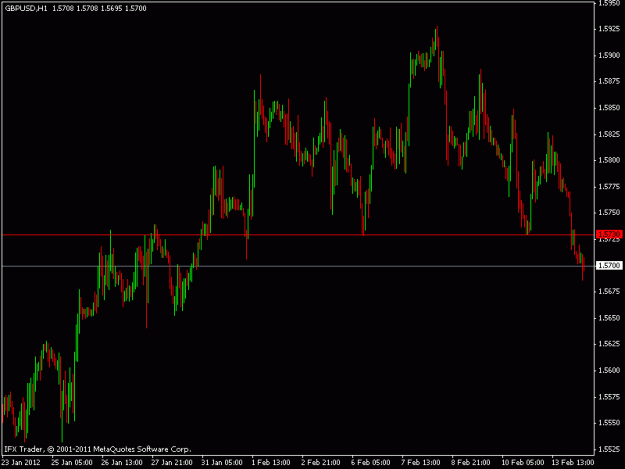The width and height of the screenshot is (625, 469).
Task: Click the 1.5825 price scale value
Action: (609, 134)
